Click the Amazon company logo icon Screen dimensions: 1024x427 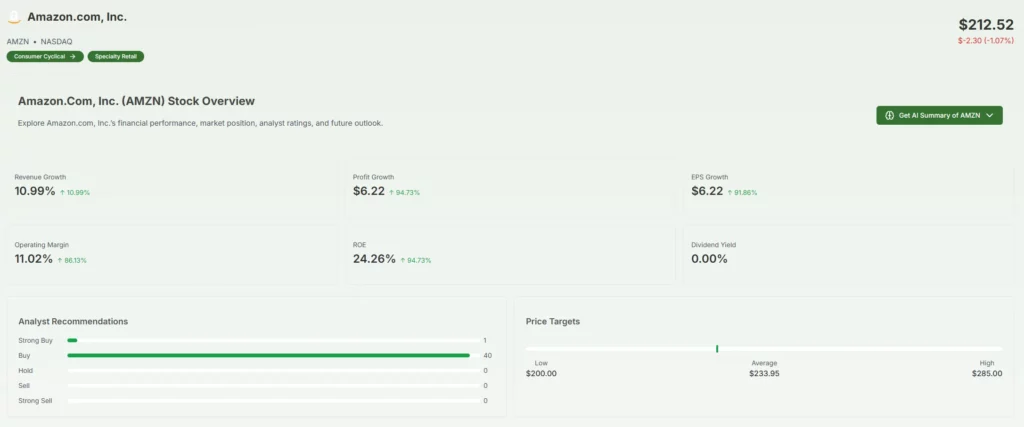[14, 18]
